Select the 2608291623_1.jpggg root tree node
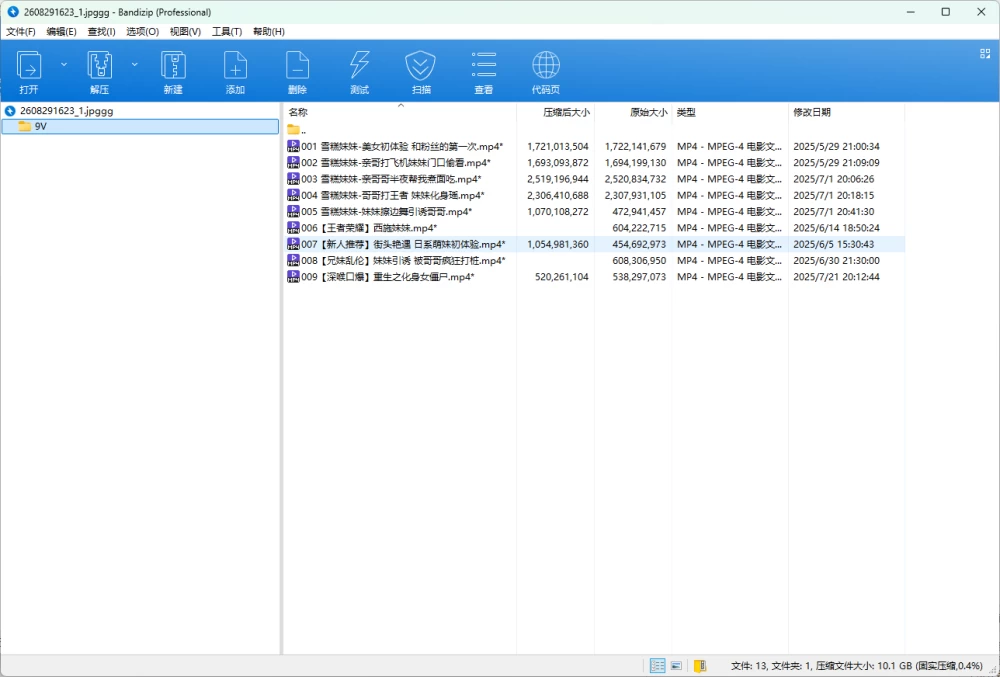Screen dimensions: 1000x677 tap(66, 111)
